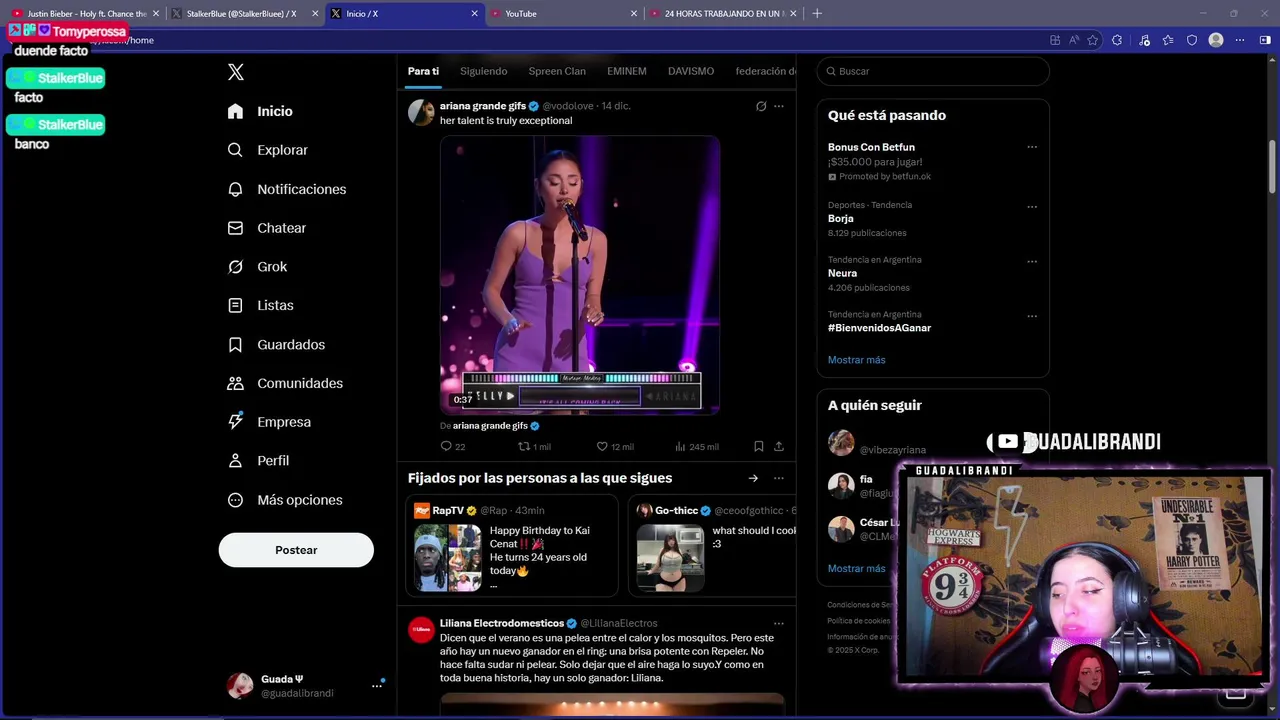Open more options for #BienvenidosAGanar trend
1280x720 pixels.
click(1032, 316)
